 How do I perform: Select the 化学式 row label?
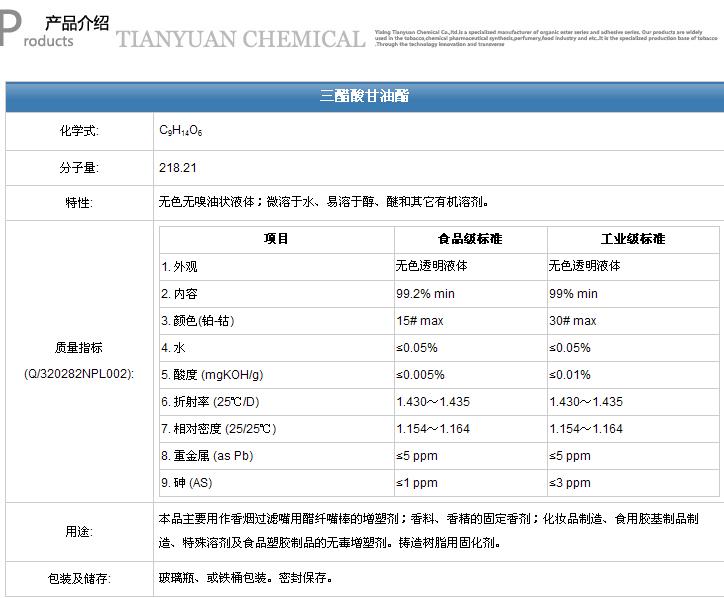(x=79, y=131)
